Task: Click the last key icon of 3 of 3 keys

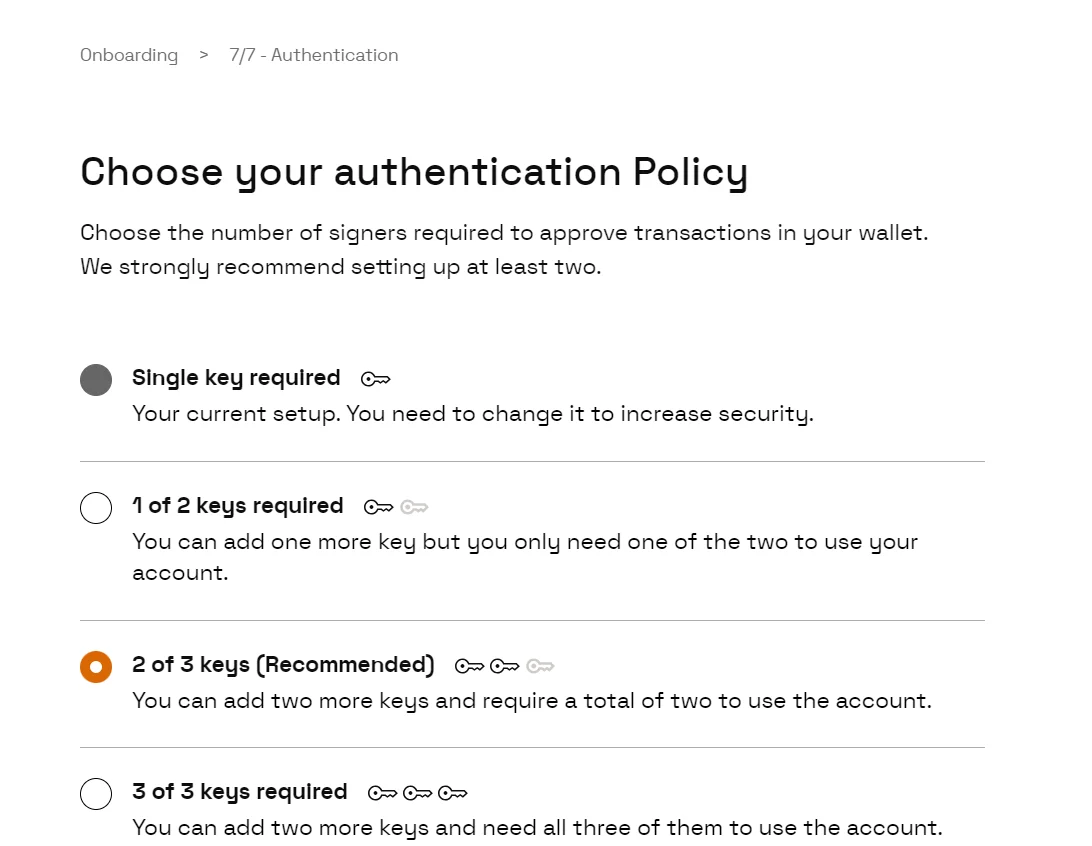Action: pyautogui.click(x=453, y=793)
